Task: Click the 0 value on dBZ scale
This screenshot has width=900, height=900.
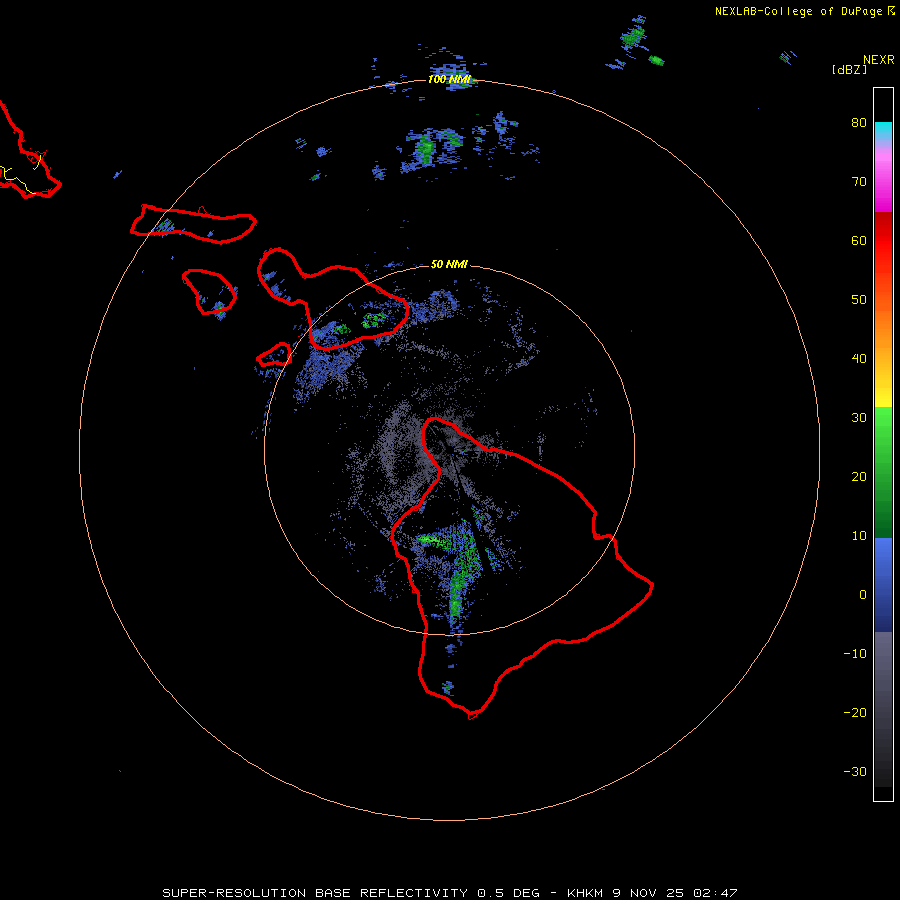Action: (x=863, y=595)
